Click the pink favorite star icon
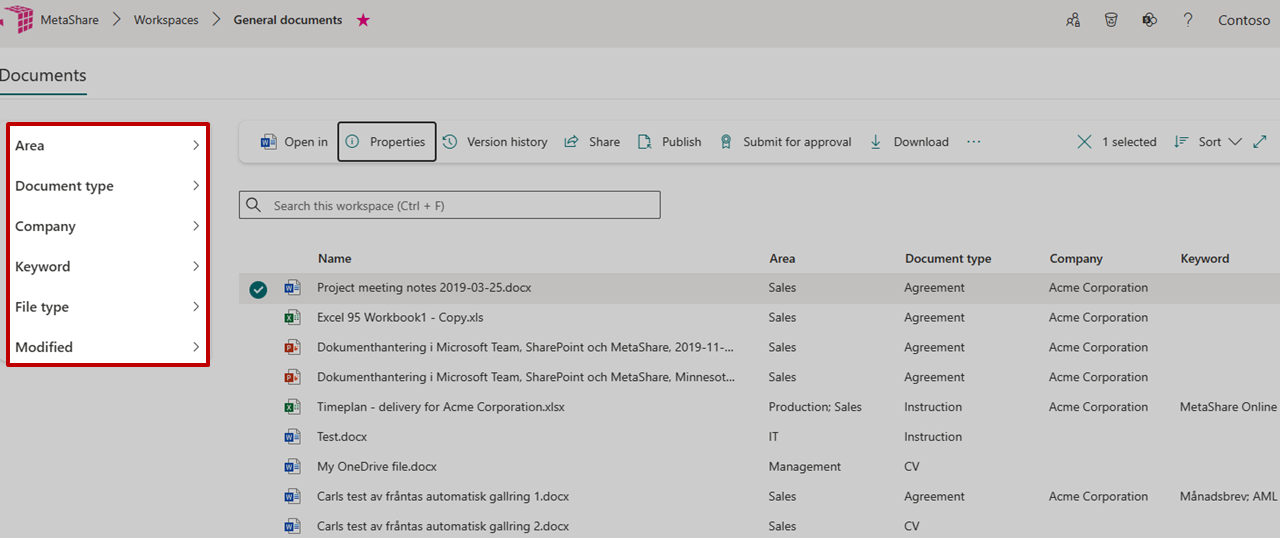Screen dimensions: 1280x538 tap(363, 20)
